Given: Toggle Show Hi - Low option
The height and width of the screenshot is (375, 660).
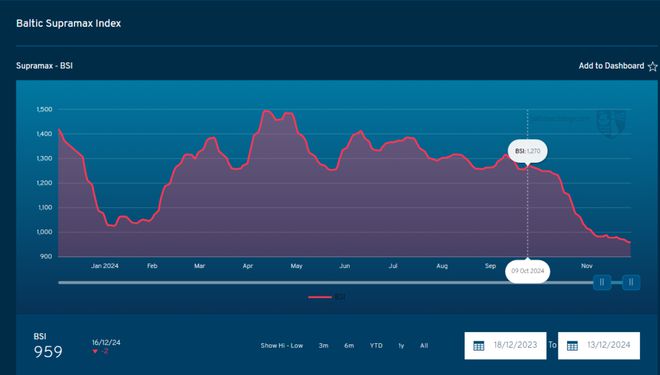Looking at the screenshot, I should 282,346.
